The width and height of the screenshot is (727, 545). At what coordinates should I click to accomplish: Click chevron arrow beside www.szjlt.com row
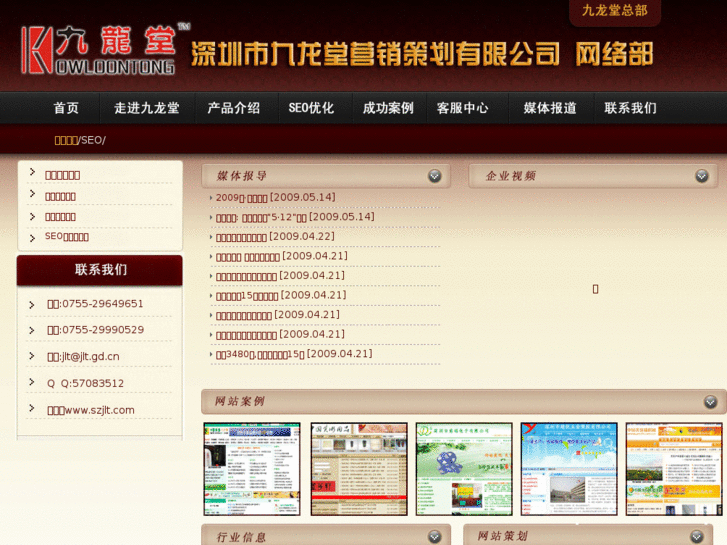[x=32, y=408]
